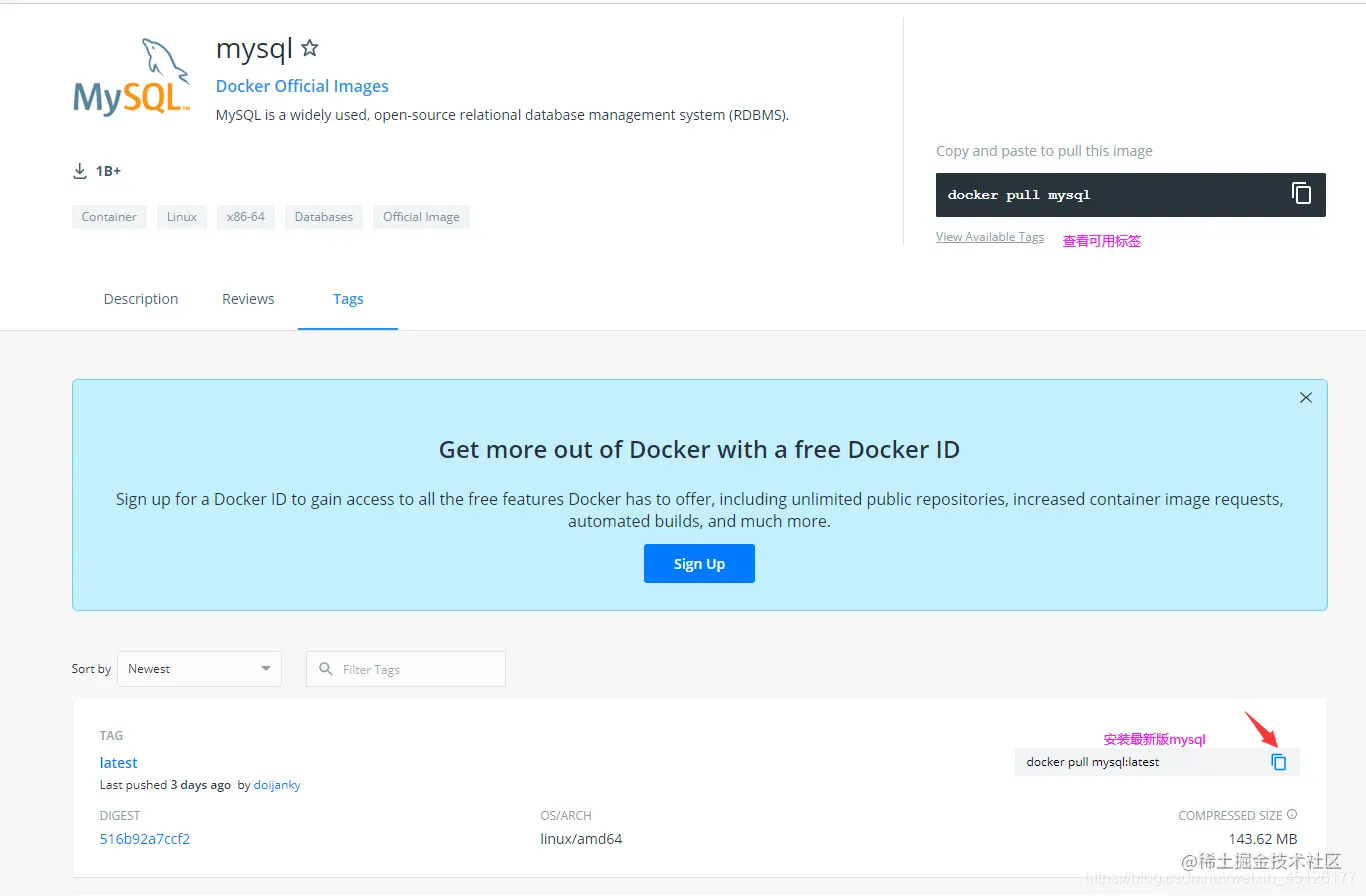
Task: Click the Sign Up button
Action: [x=699, y=563]
